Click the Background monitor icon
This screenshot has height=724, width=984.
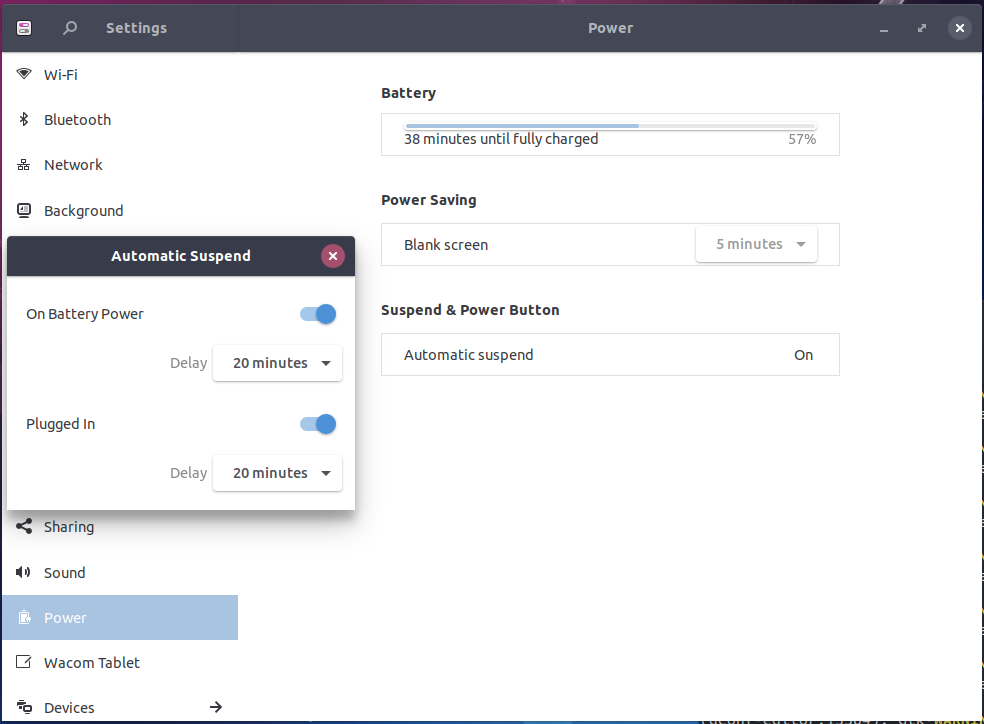pos(24,211)
